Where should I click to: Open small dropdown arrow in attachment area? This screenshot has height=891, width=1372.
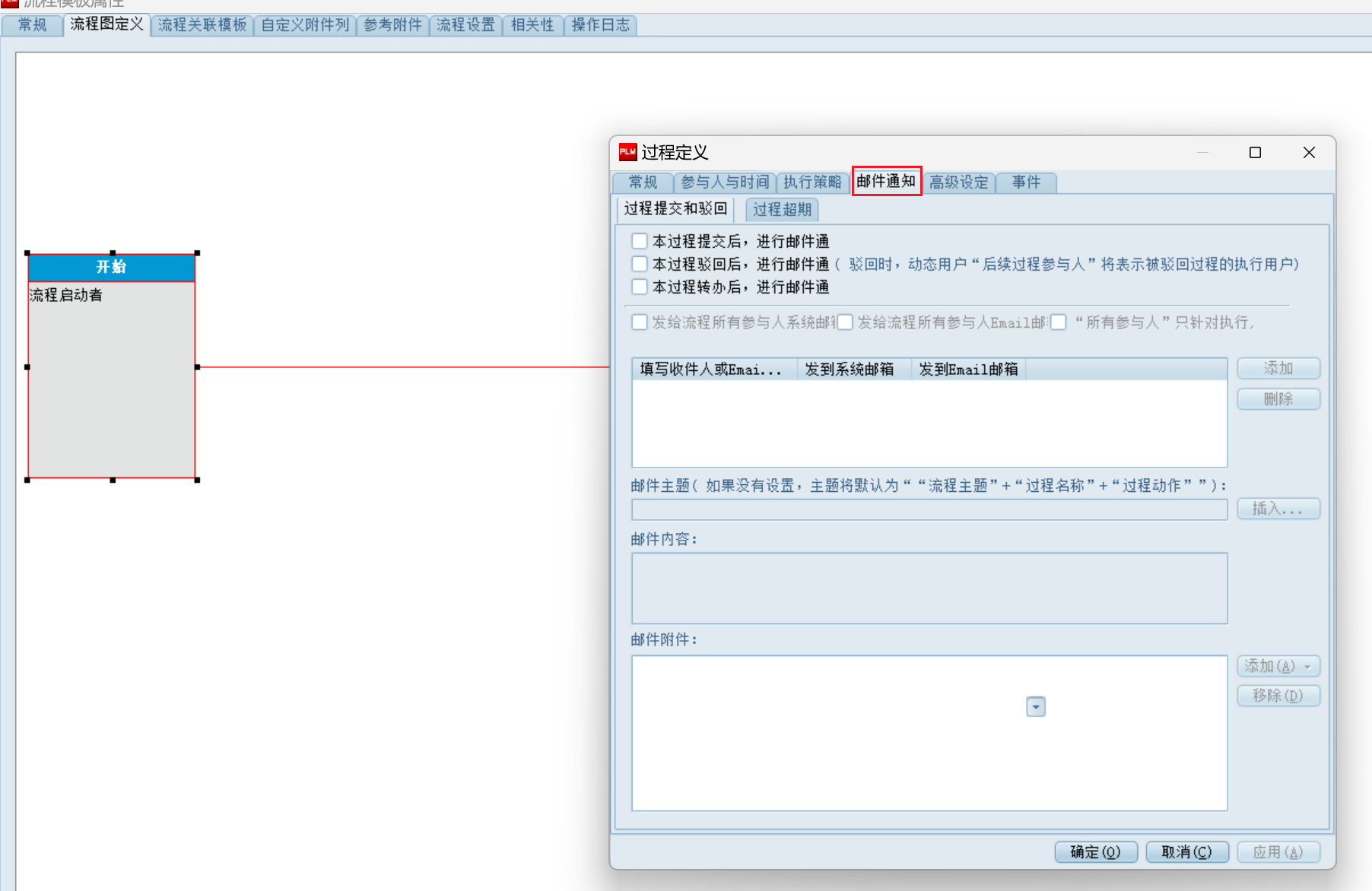(x=1036, y=707)
